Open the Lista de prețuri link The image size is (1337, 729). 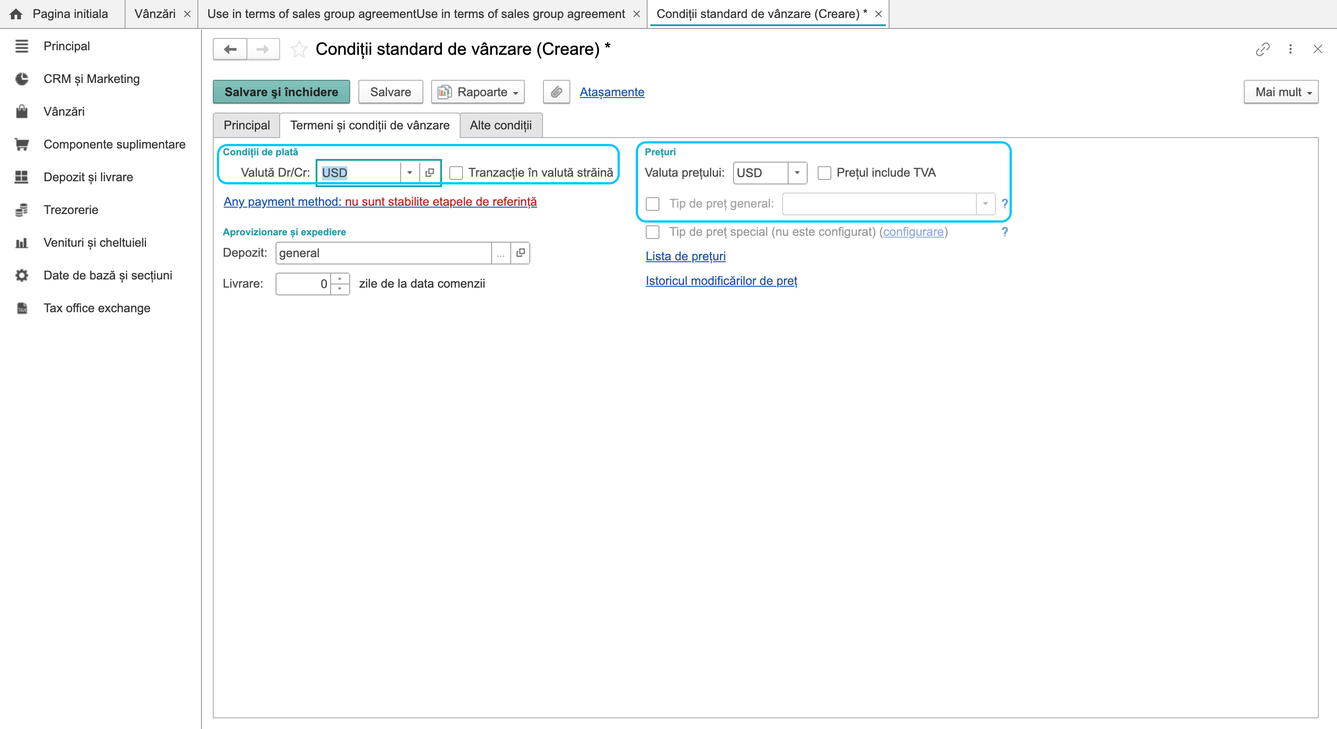686,256
